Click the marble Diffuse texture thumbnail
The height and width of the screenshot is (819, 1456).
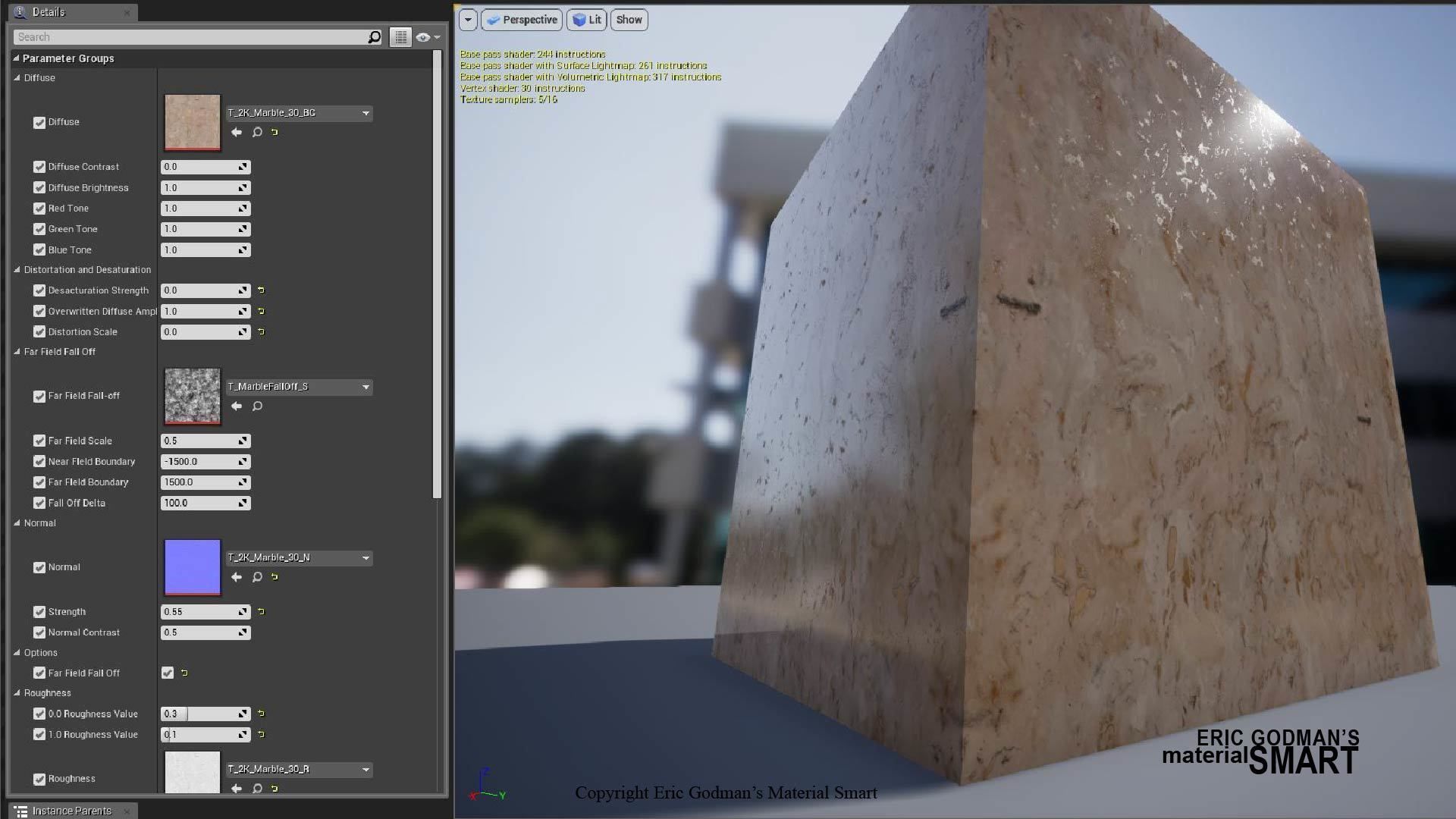pyautogui.click(x=193, y=122)
